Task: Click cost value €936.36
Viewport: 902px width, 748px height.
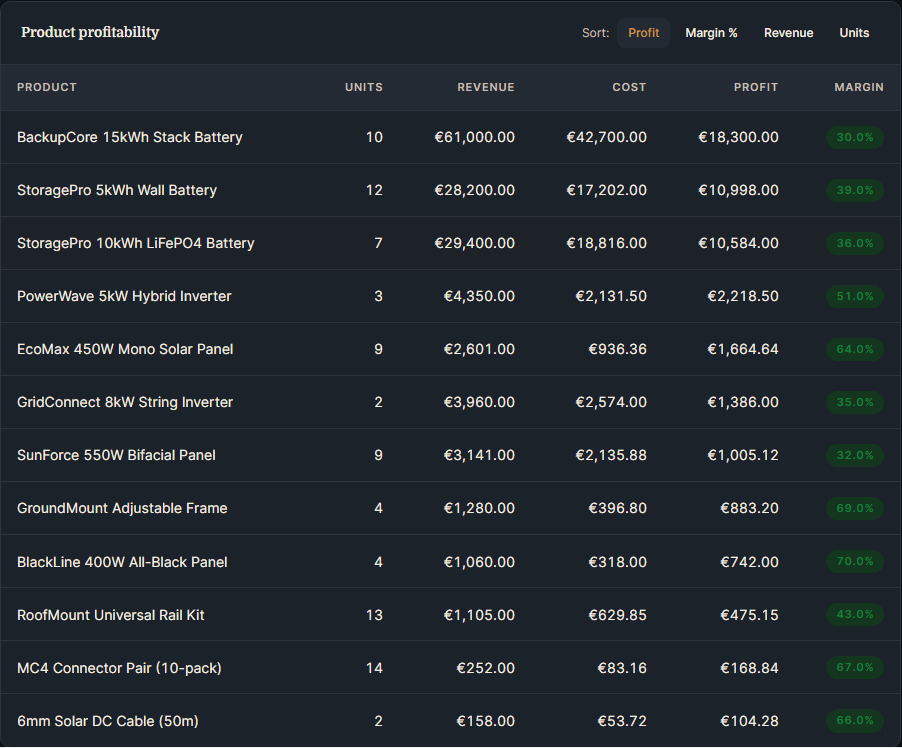Action: 617,349
